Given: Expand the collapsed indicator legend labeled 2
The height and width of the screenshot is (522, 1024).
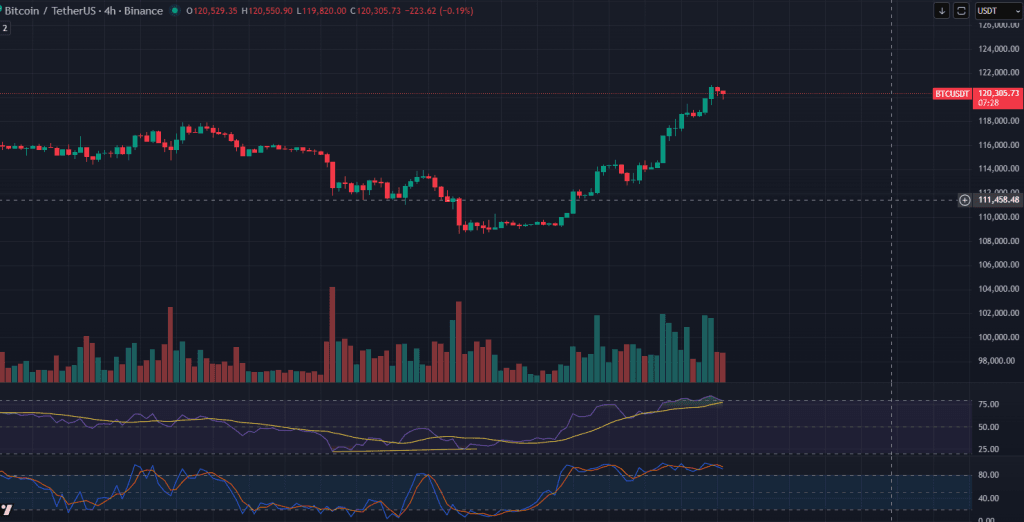Looking at the screenshot, I should 5,28.
